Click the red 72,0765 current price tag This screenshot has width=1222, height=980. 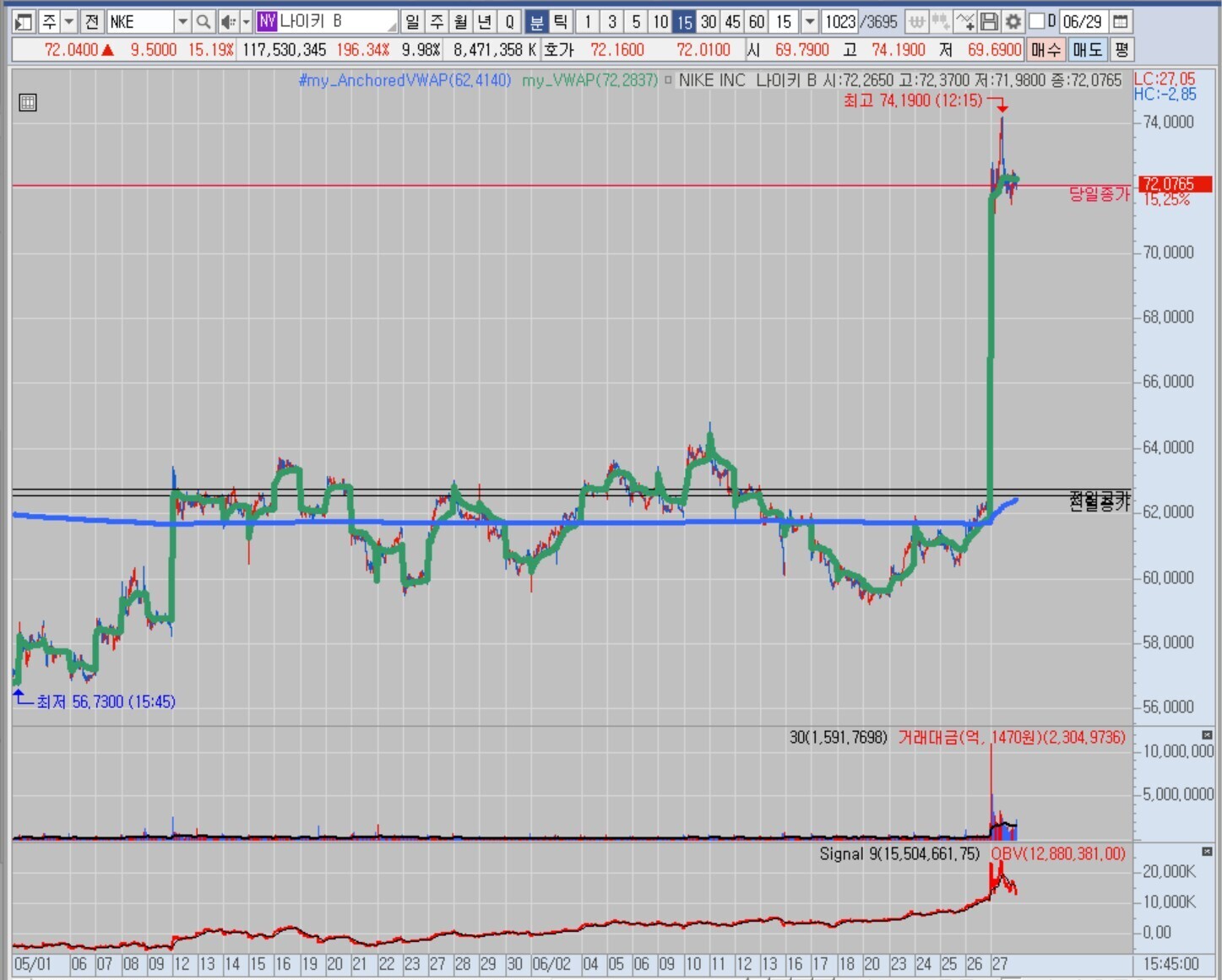[1175, 184]
